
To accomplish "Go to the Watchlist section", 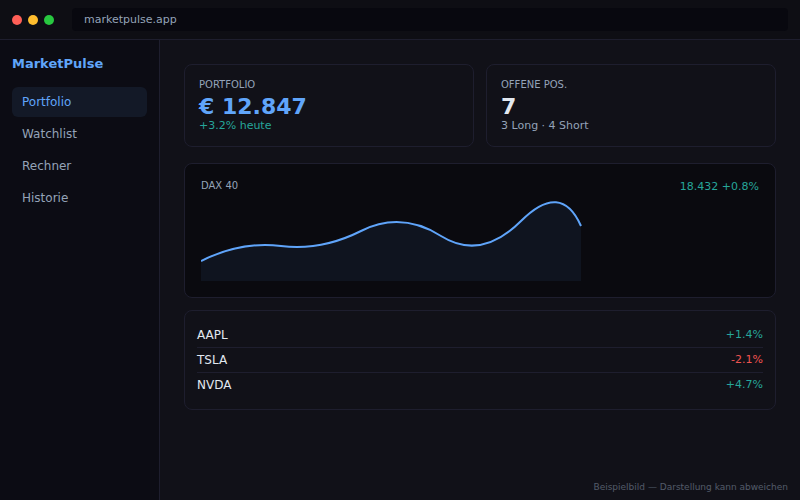I will coord(80,134).
